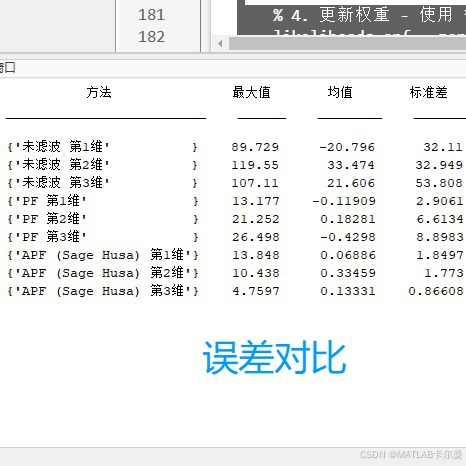Click the standard deviation value 53.808

point(439,183)
